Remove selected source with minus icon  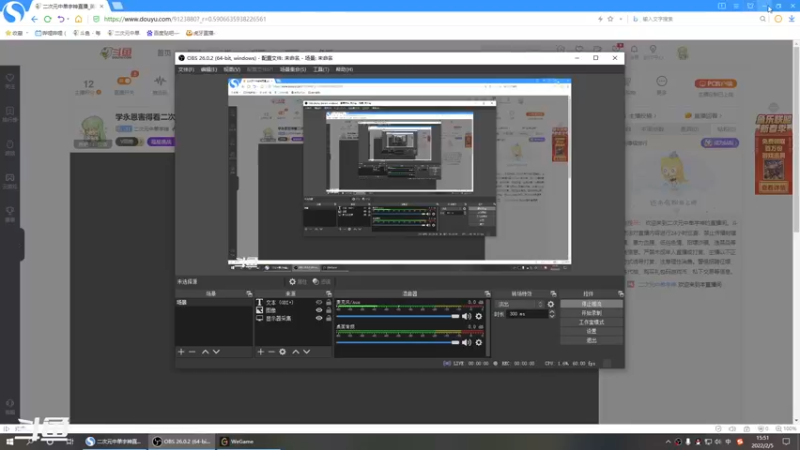pyautogui.click(x=271, y=352)
